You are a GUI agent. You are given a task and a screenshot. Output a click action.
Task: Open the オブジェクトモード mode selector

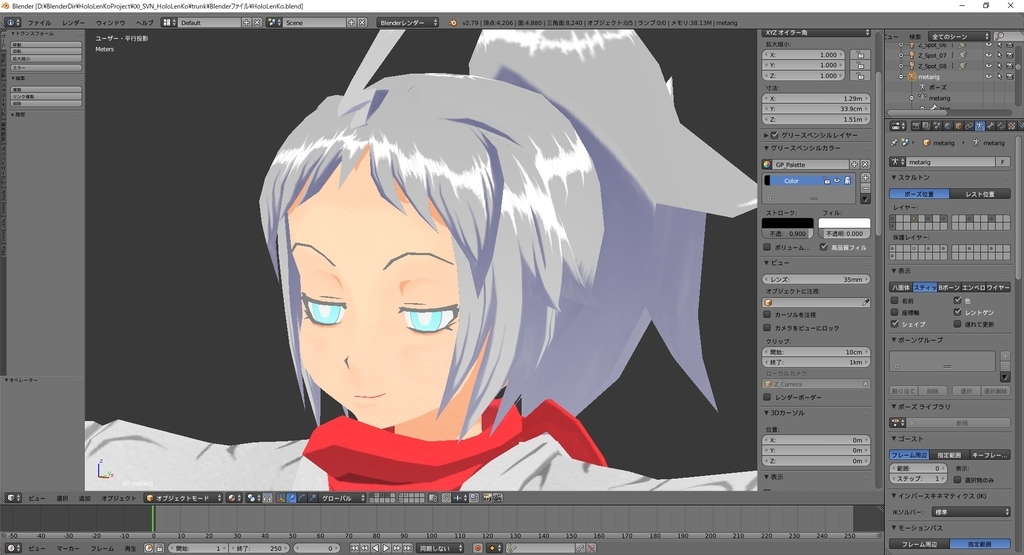click(184, 498)
